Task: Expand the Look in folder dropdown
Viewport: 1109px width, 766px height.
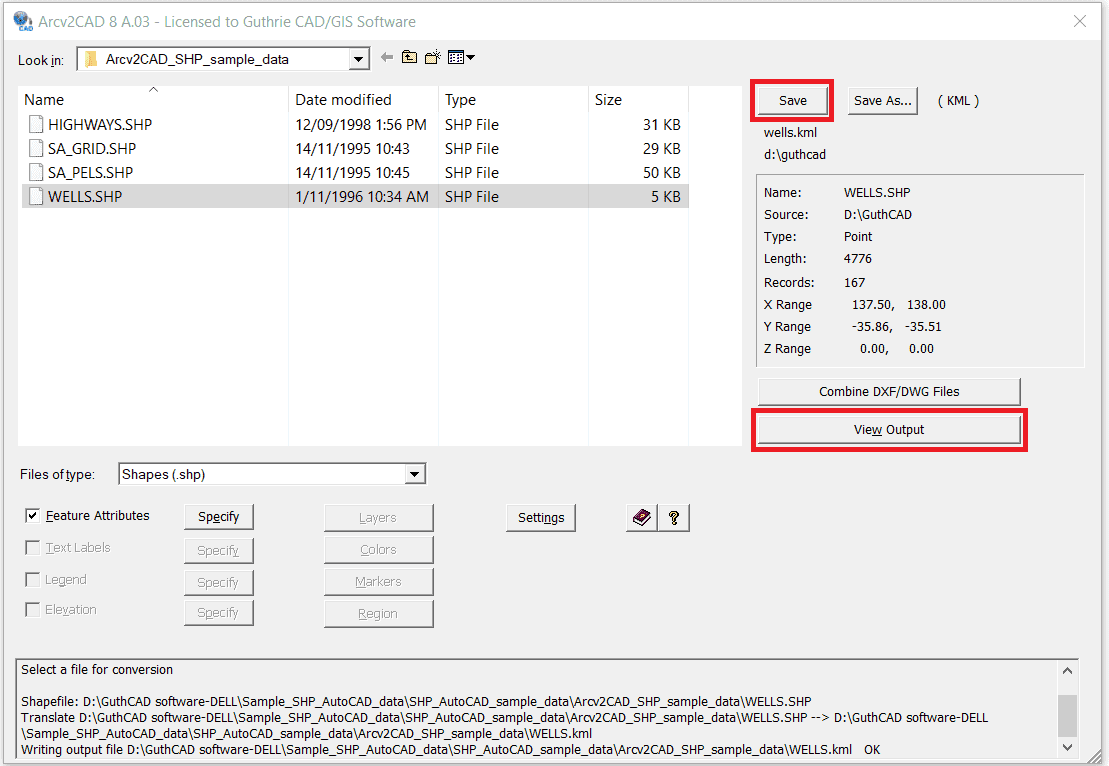Action: point(359,59)
